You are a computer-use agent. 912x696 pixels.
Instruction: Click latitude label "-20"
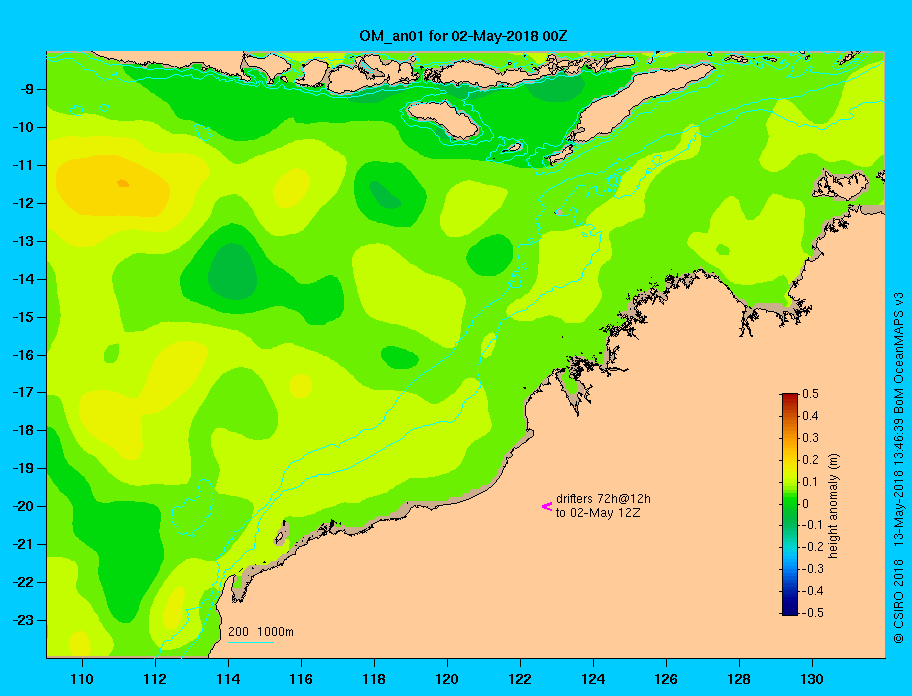tap(24, 506)
